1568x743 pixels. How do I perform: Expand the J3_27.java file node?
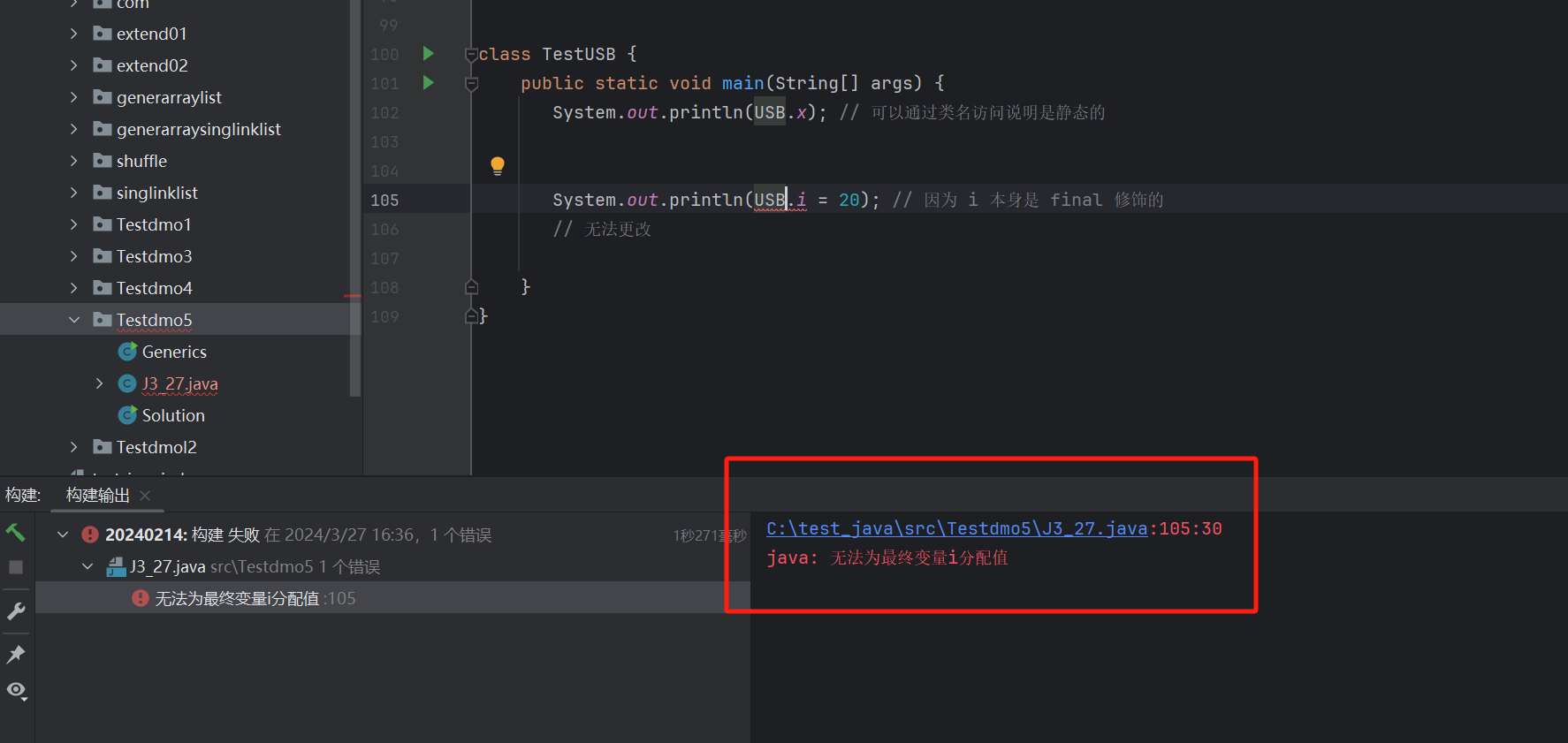100,383
